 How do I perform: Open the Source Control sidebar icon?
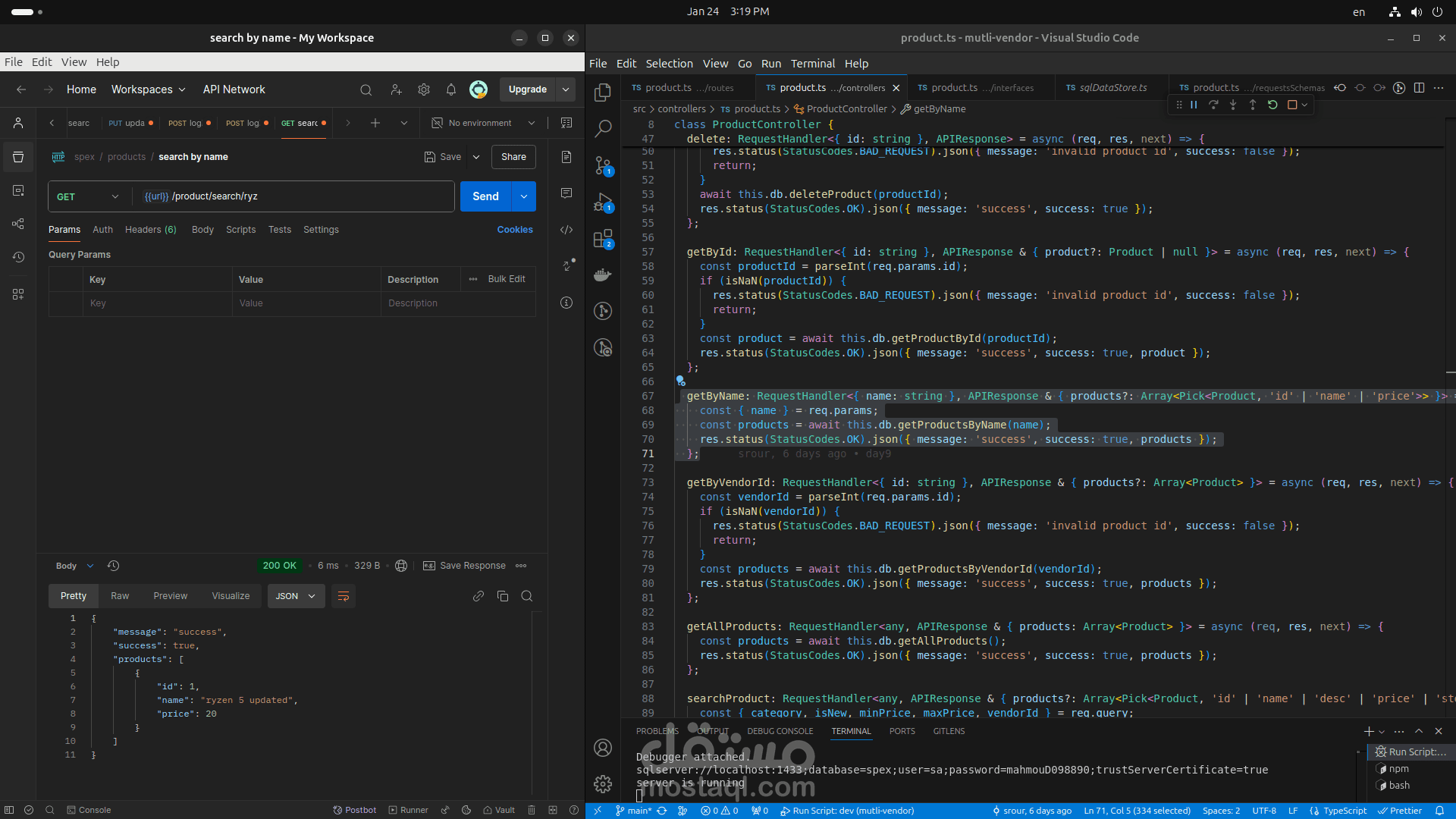(x=603, y=165)
